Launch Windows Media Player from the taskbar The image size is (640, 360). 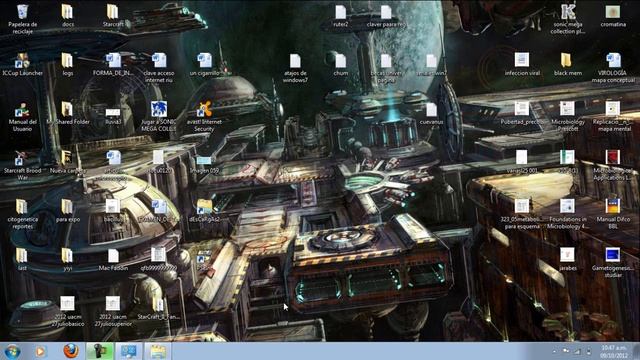[x=40, y=351]
